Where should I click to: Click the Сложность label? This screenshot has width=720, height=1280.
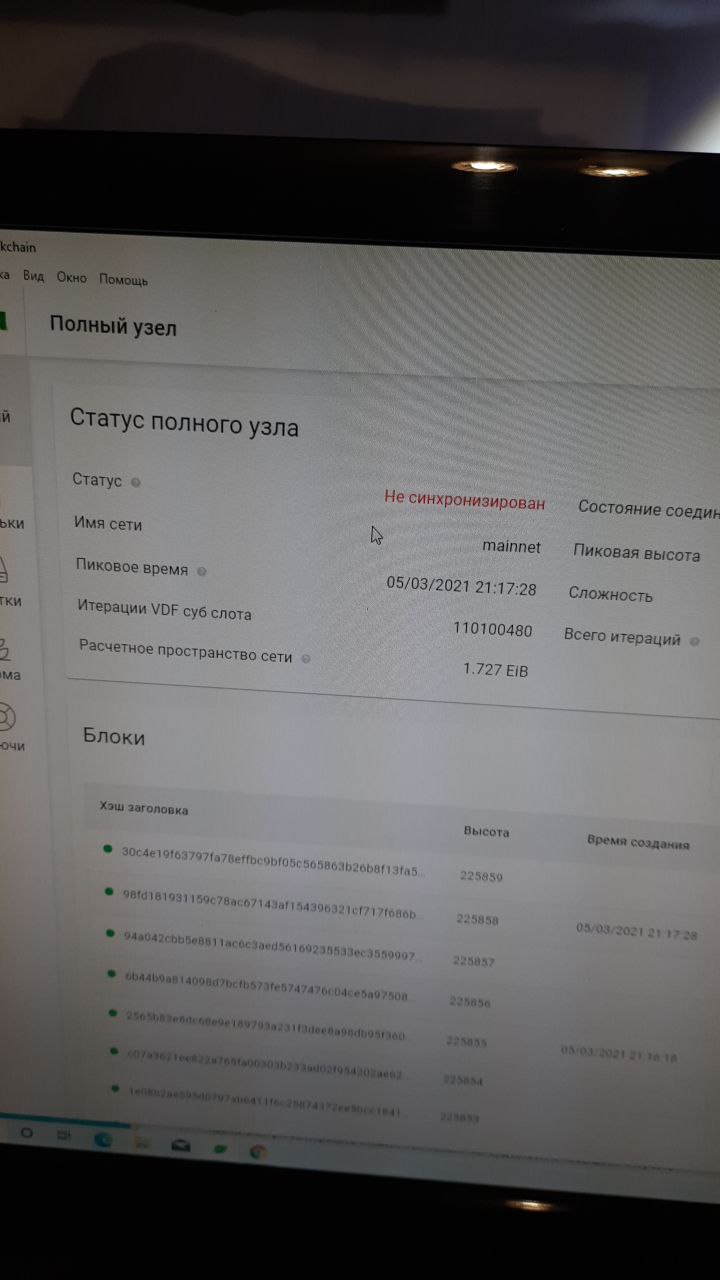611,594
